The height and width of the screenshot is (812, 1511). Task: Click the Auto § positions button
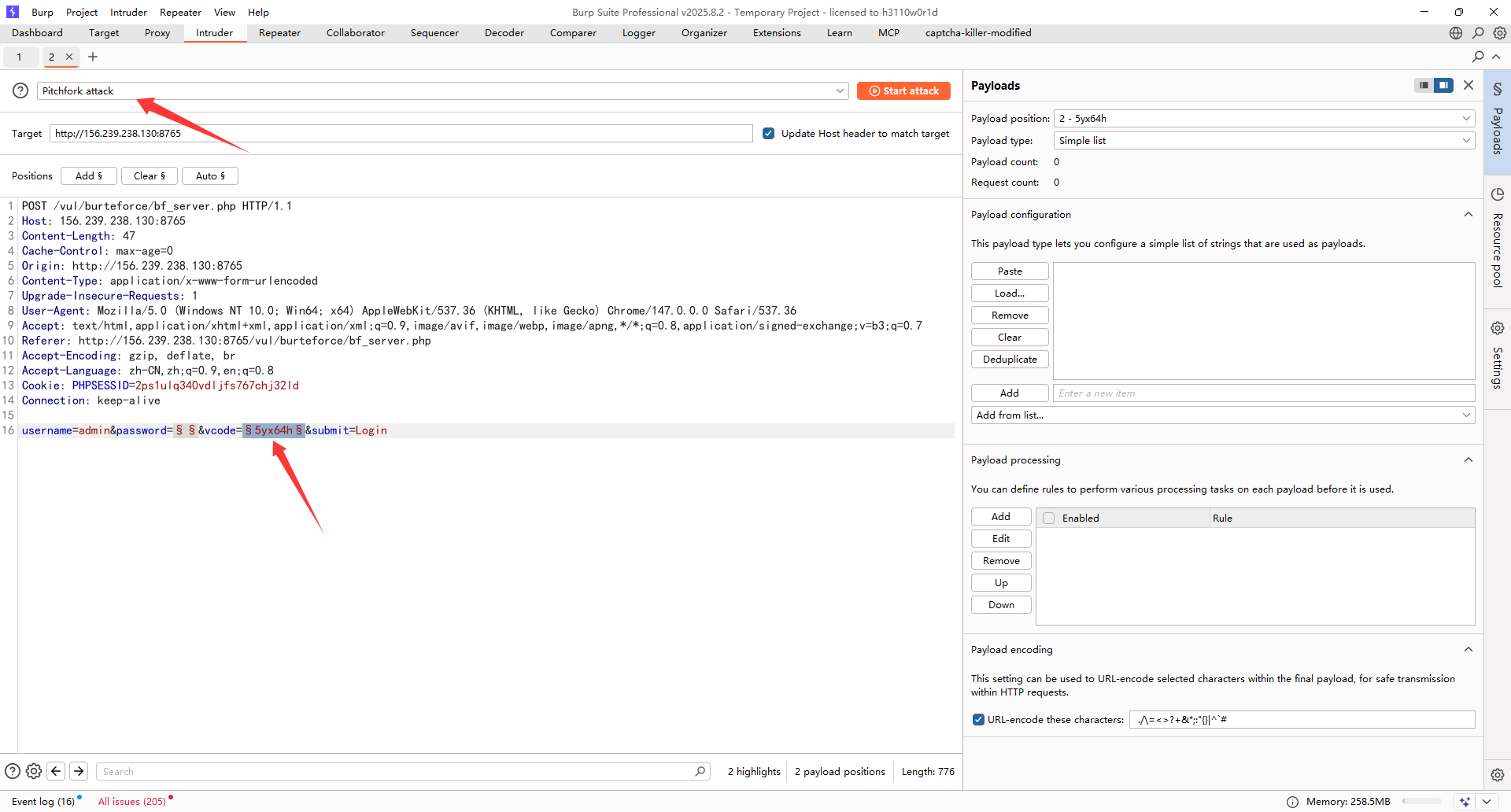tap(210, 176)
